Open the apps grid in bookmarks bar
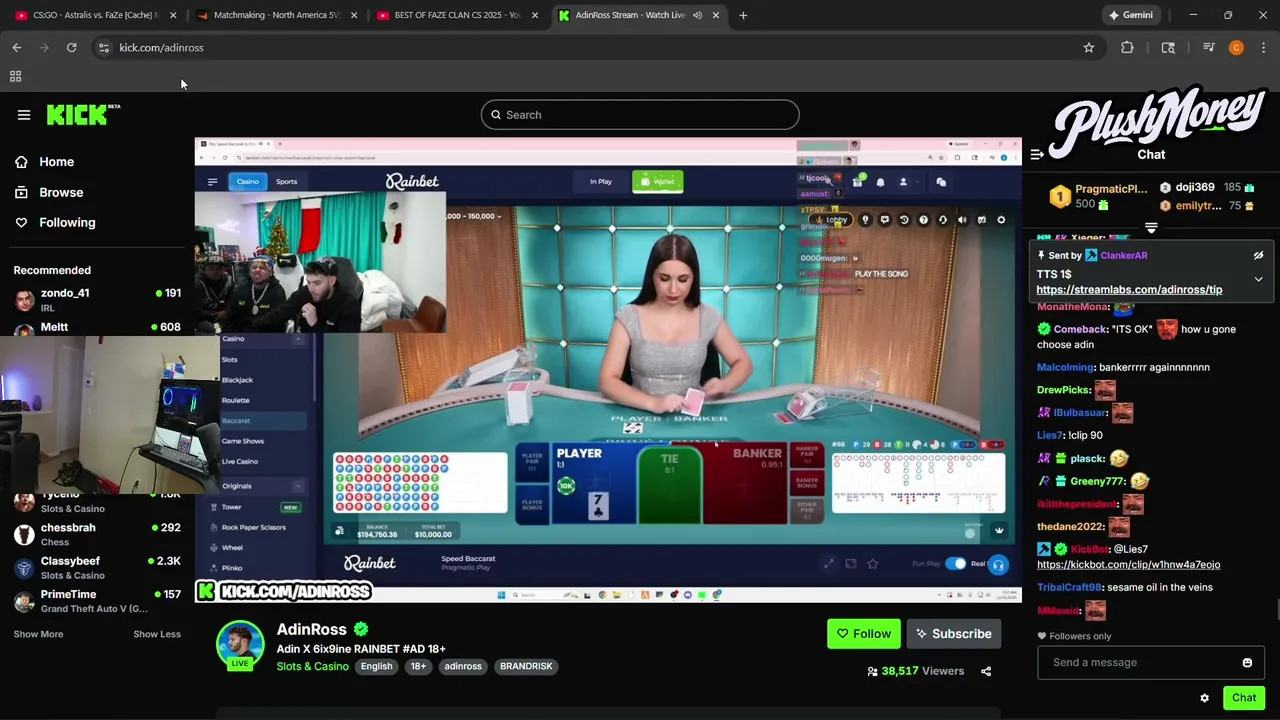Image resolution: width=1280 pixels, height=720 pixels. [15, 76]
